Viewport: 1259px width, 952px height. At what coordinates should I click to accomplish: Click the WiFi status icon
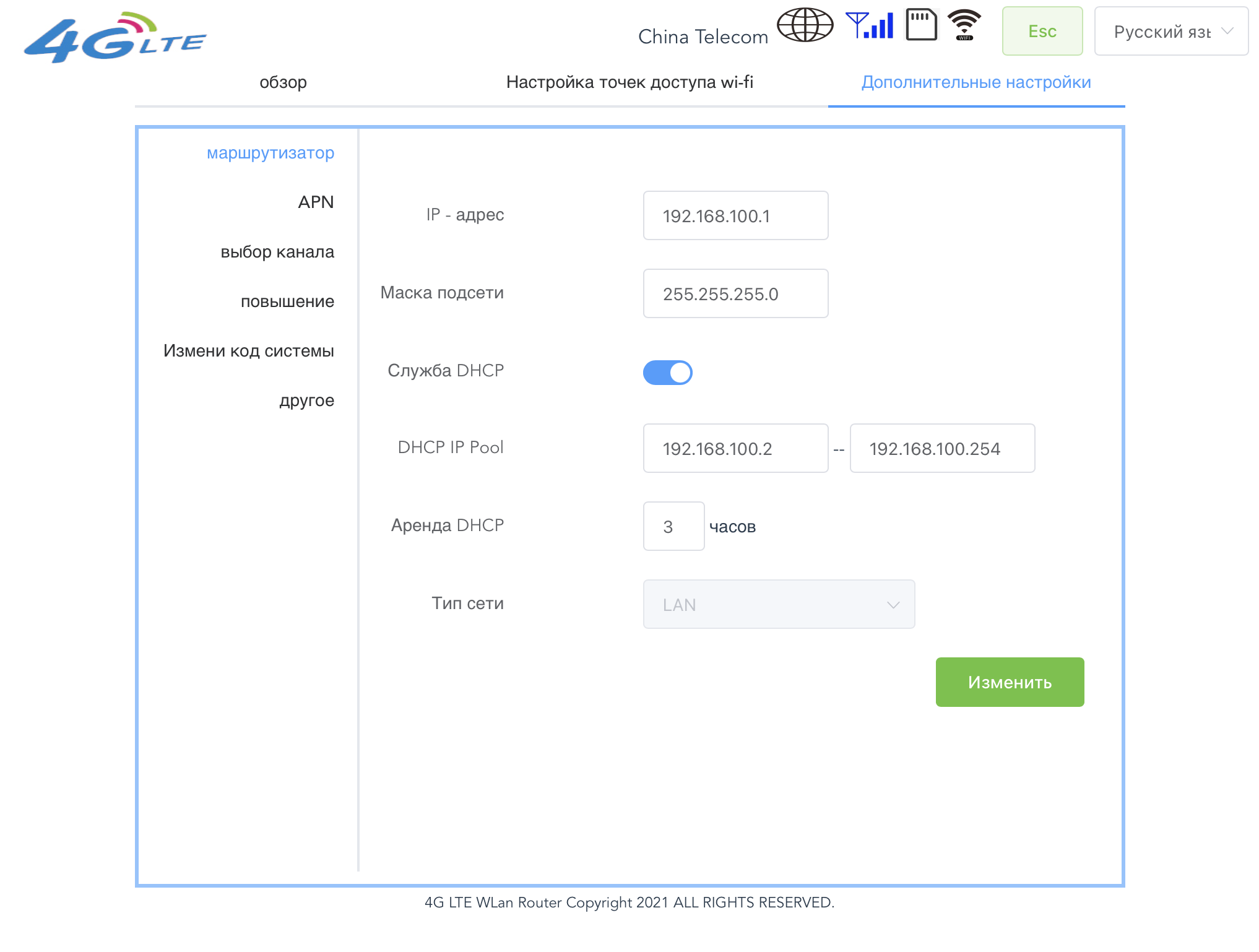click(x=964, y=25)
